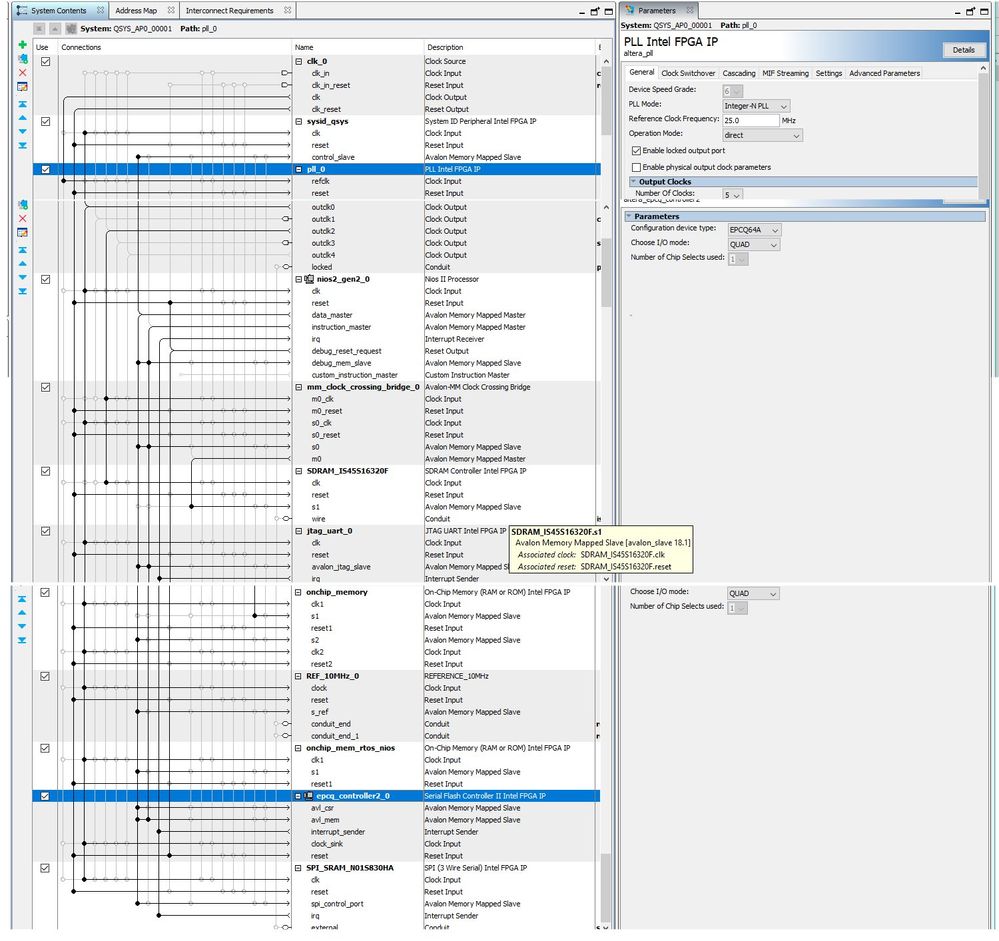Click the Parameters tab icon
This screenshot has width=999, height=941.
pyautogui.click(x=629, y=10)
